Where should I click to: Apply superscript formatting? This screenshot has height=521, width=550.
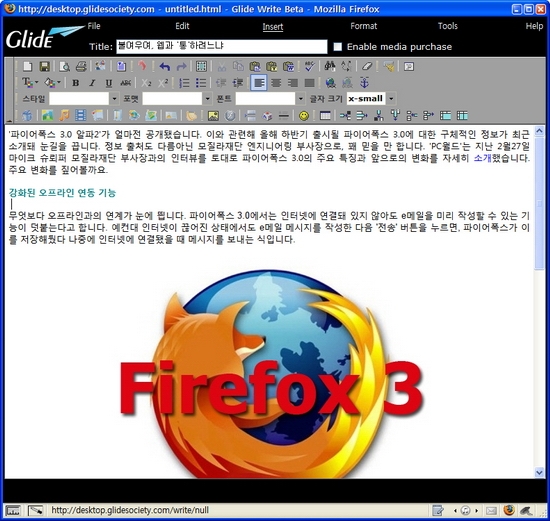[x=163, y=83]
